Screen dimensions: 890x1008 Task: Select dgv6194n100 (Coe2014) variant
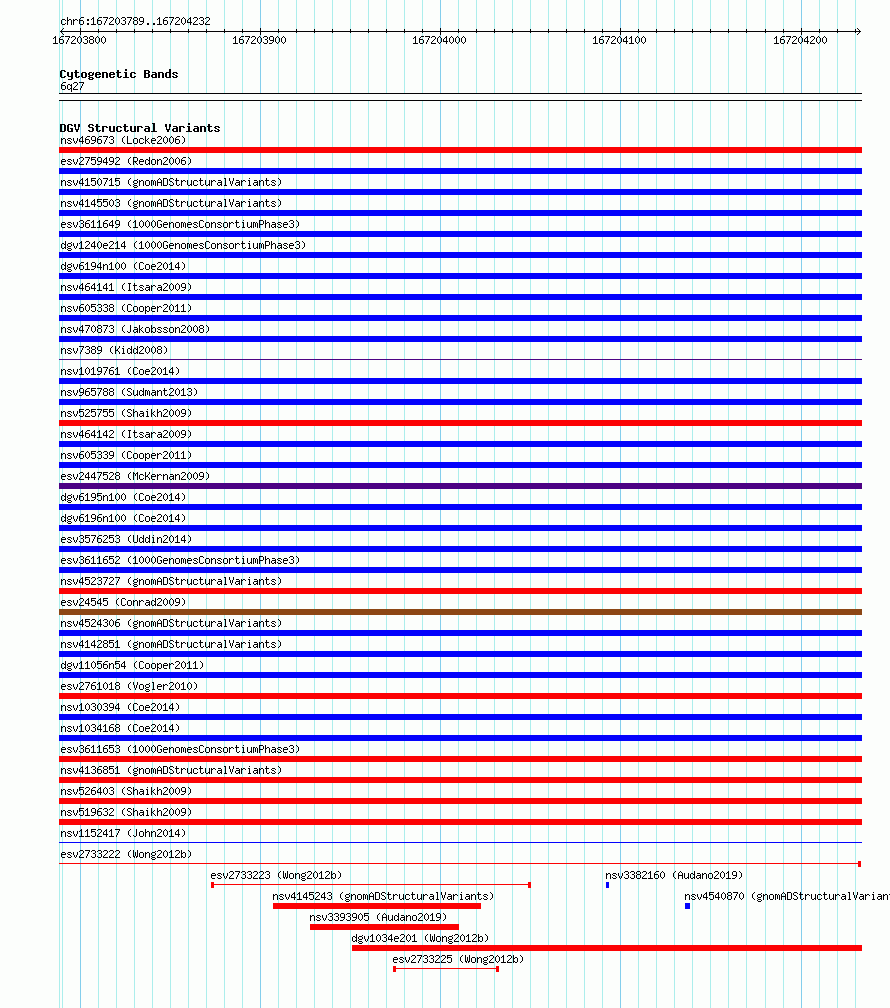pos(123,266)
